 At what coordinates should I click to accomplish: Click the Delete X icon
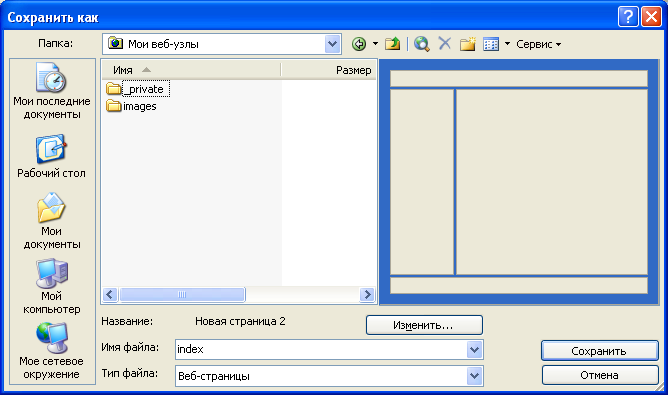click(445, 43)
